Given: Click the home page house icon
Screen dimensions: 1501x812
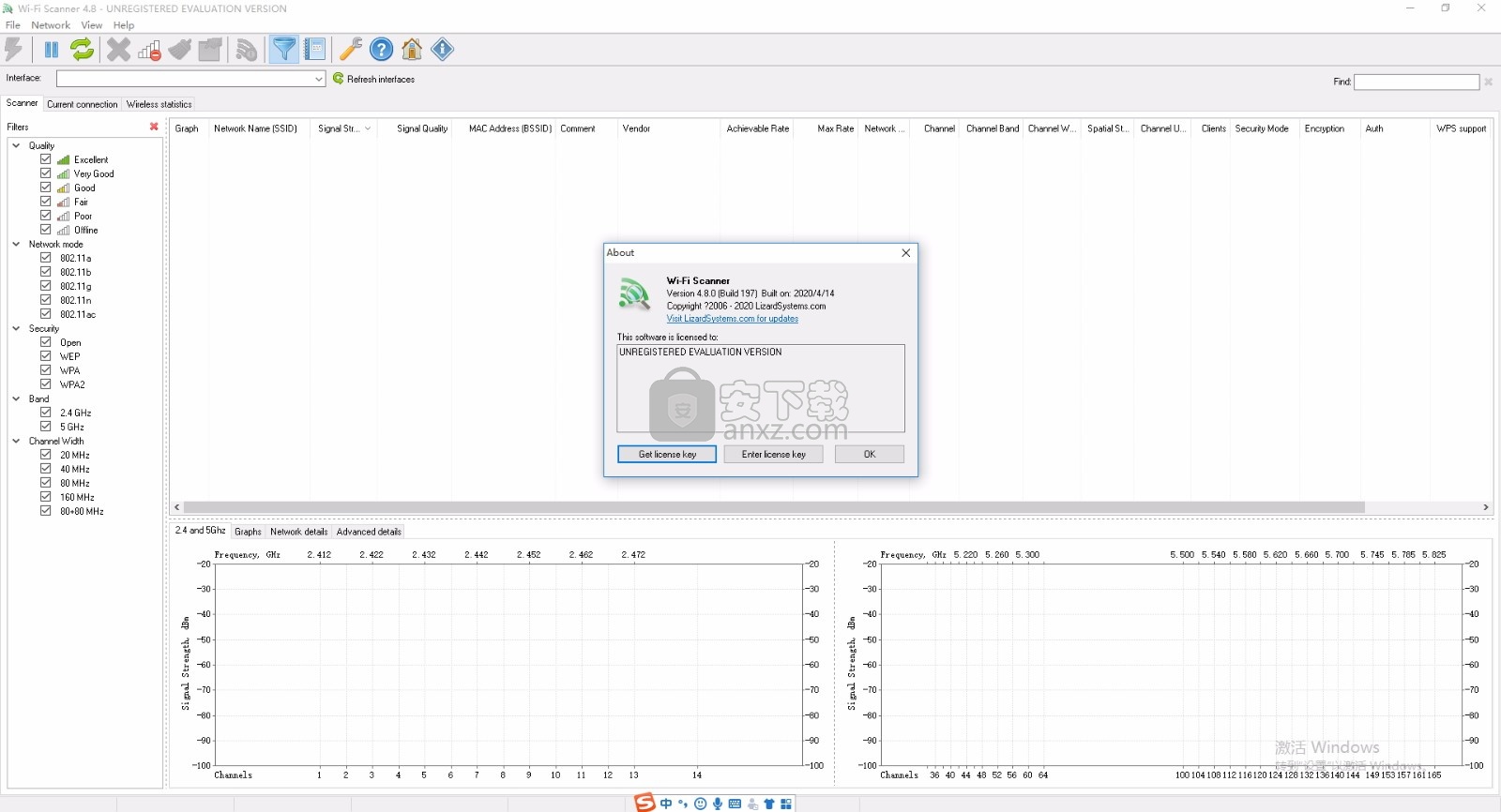Looking at the screenshot, I should pos(412,49).
